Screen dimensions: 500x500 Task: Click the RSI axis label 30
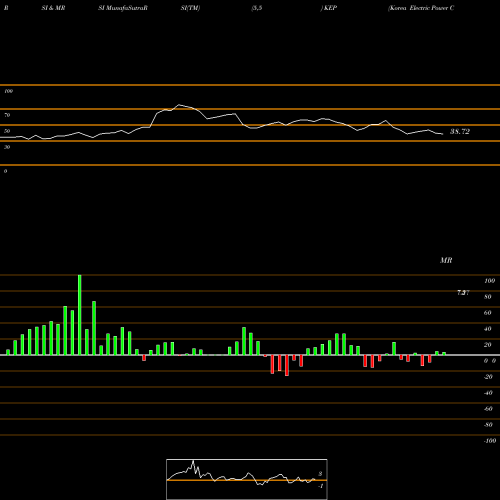[x=7, y=147]
